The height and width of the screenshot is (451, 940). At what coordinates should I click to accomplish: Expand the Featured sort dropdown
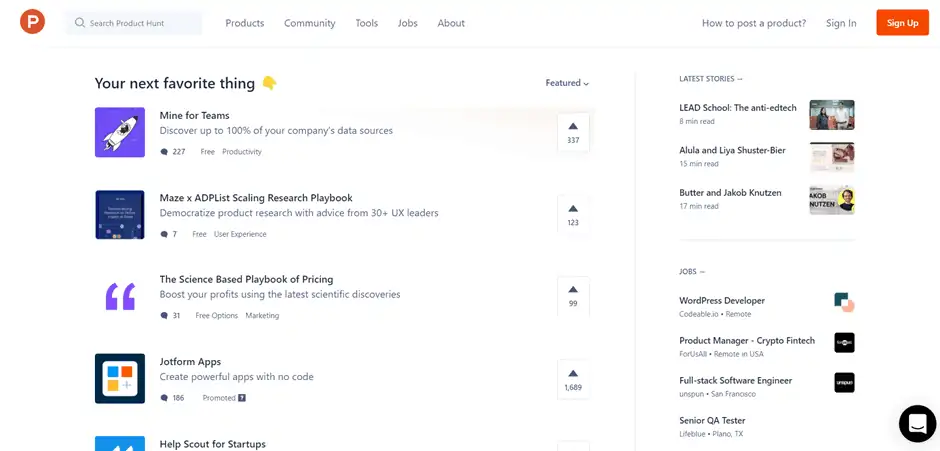point(567,83)
